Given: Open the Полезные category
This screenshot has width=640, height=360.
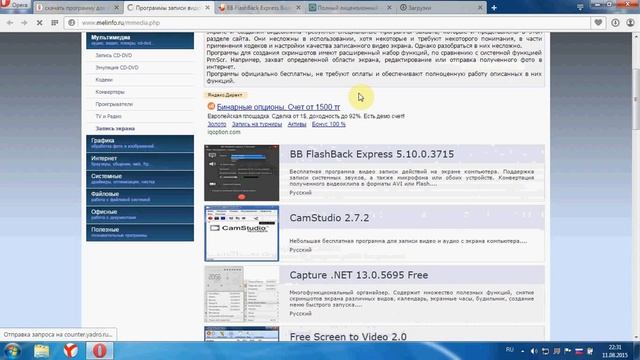Looking at the screenshot, I should pos(140,233).
